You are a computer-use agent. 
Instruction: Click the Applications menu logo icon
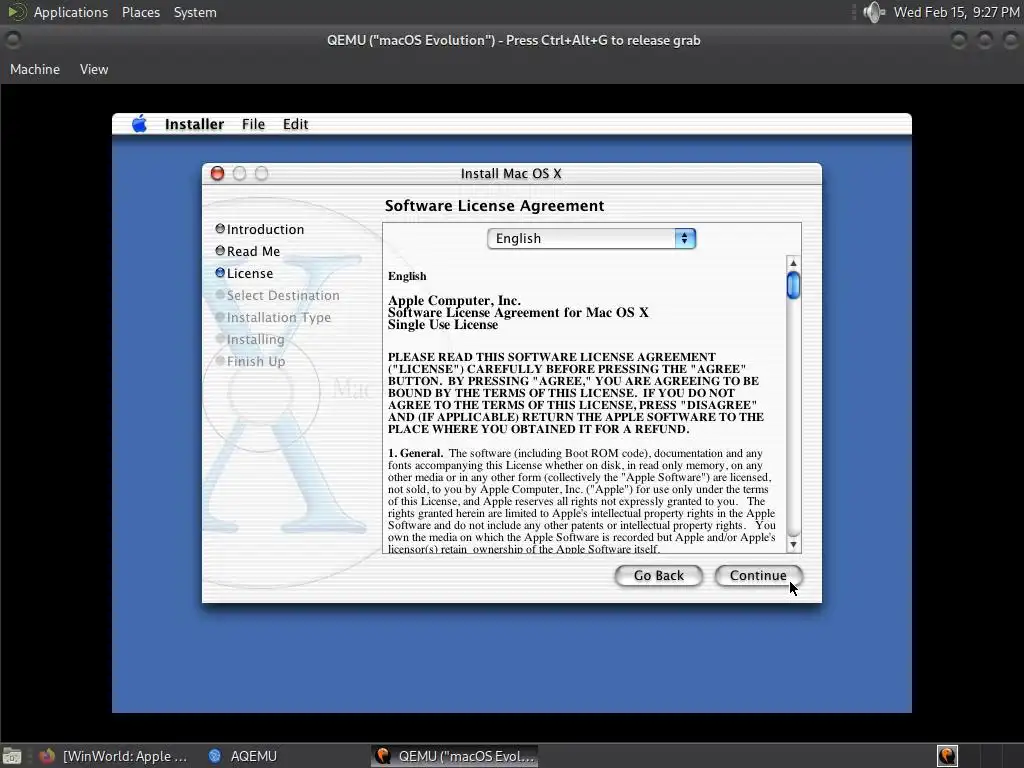pyautogui.click(x=17, y=12)
